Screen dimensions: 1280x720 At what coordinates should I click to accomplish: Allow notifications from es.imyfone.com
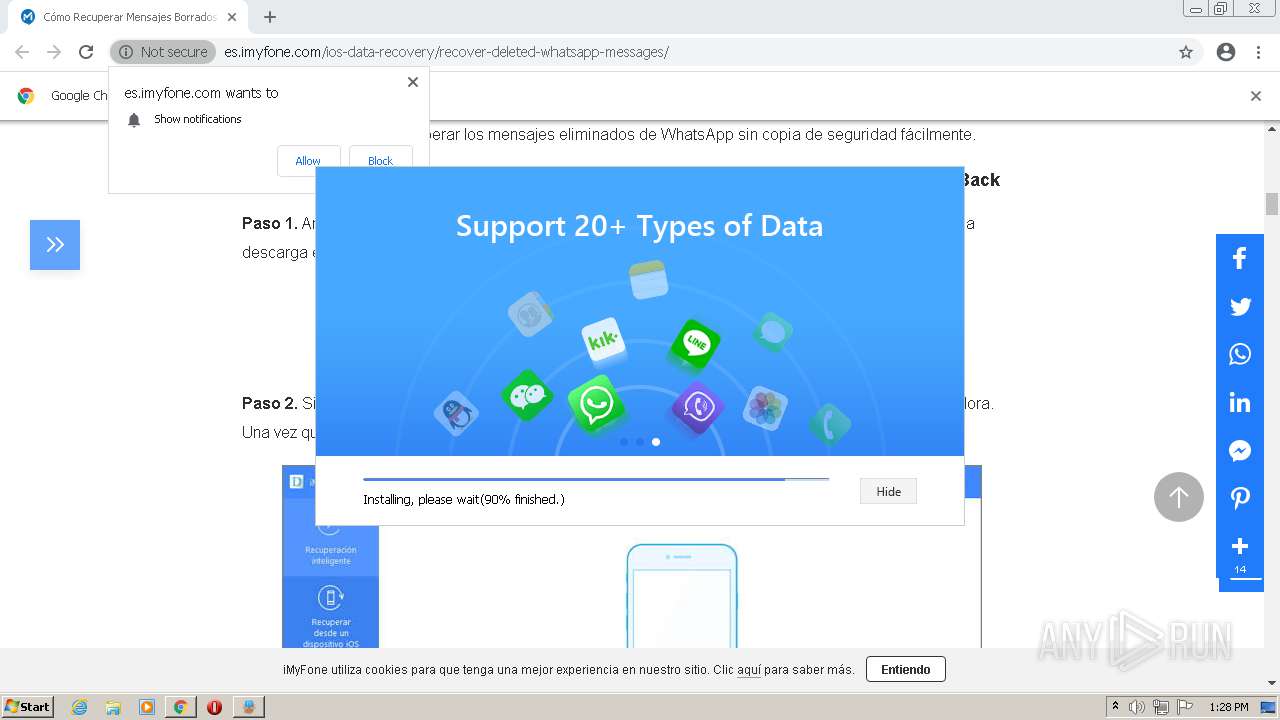tap(308, 161)
